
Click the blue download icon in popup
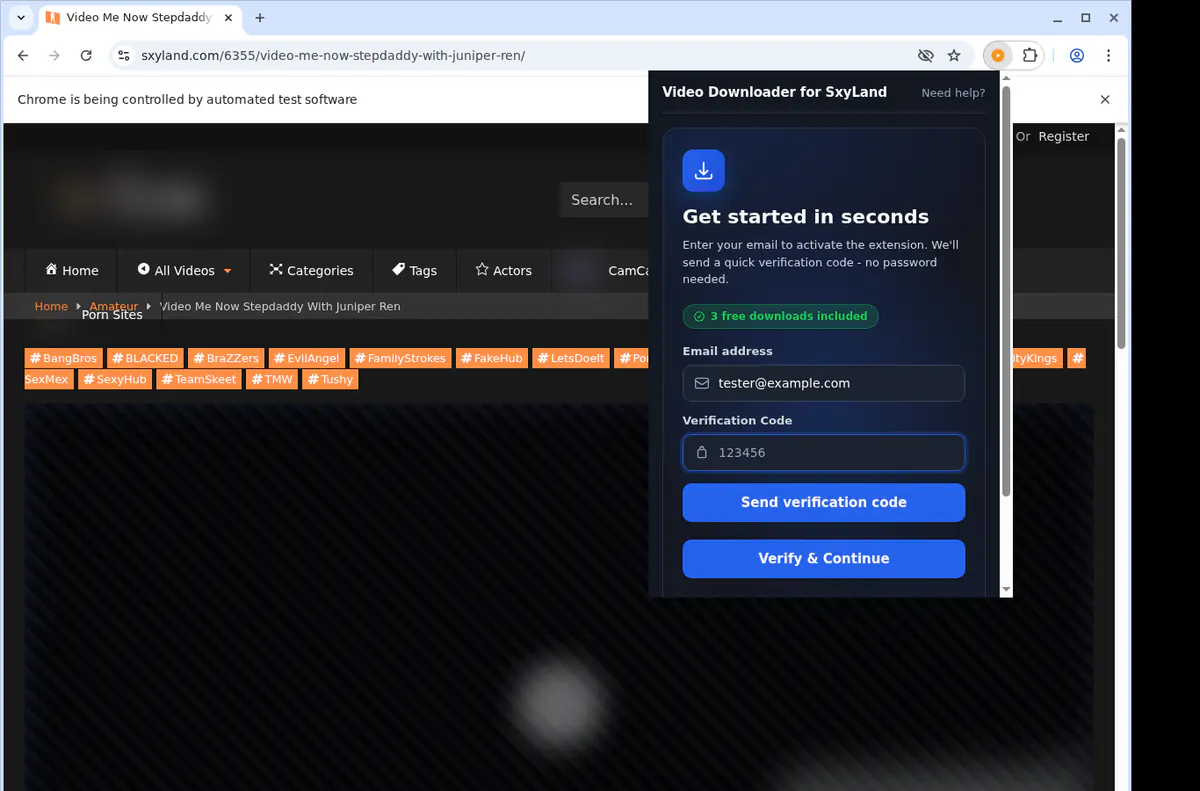(x=704, y=171)
